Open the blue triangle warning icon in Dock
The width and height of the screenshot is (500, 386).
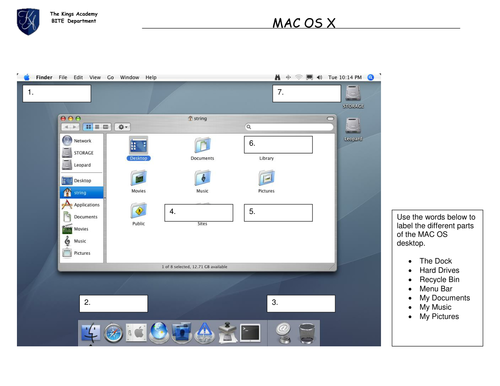205,333
